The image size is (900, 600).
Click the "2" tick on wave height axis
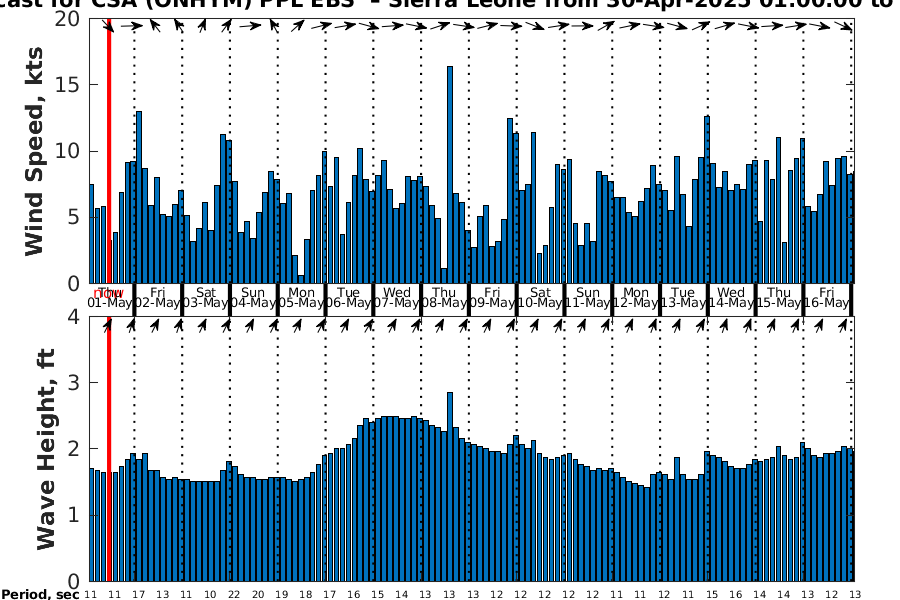(73, 449)
